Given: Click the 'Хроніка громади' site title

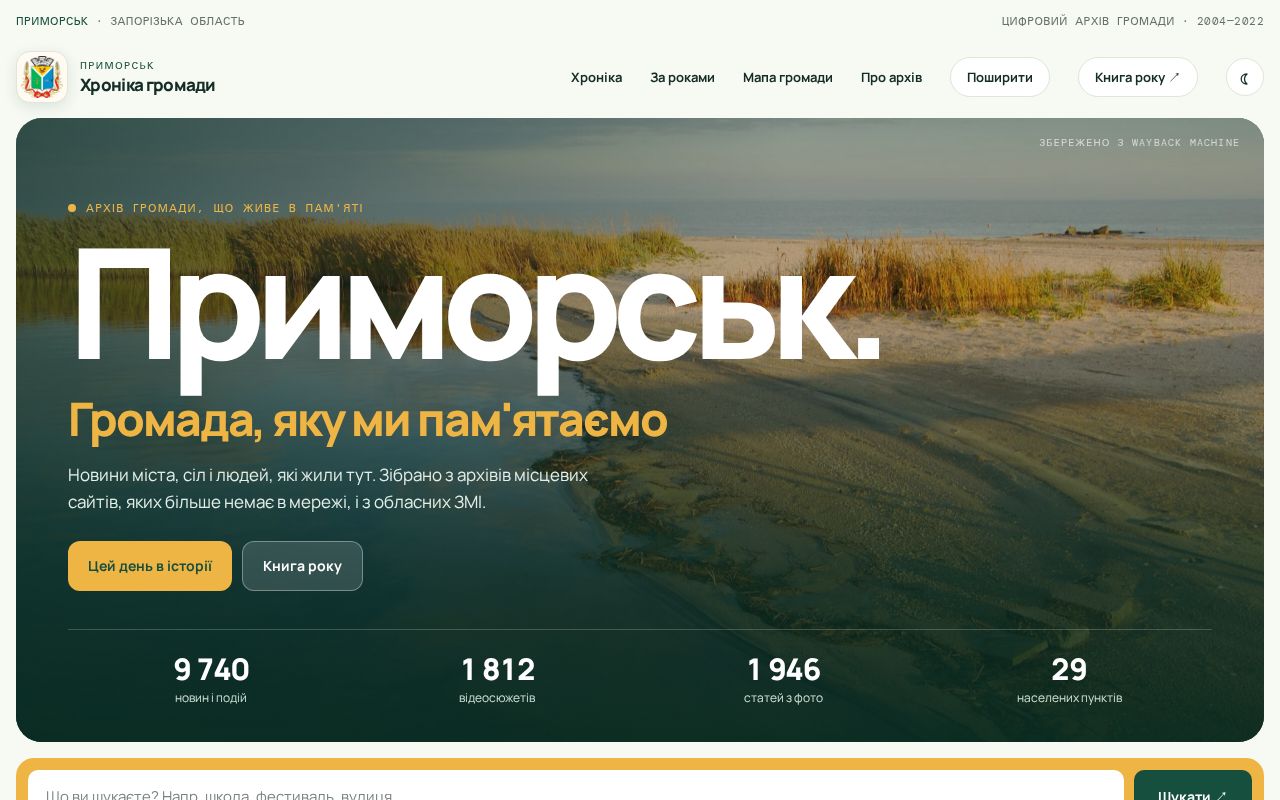Looking at the screenshot, I should 148,85.
